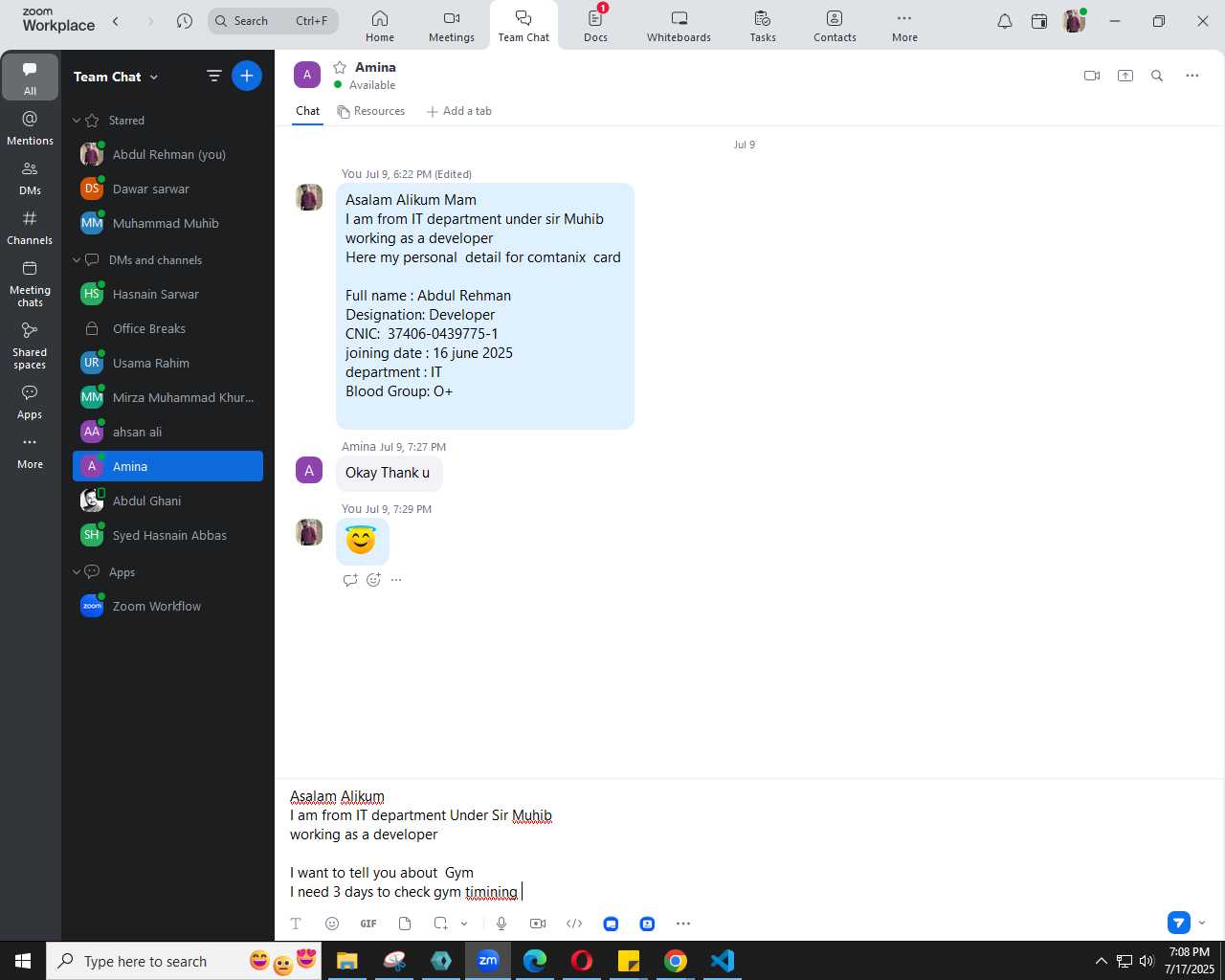Screen dimensions: 1225x980
Task: Go to Contacts
Action: [x=835, y=26]
